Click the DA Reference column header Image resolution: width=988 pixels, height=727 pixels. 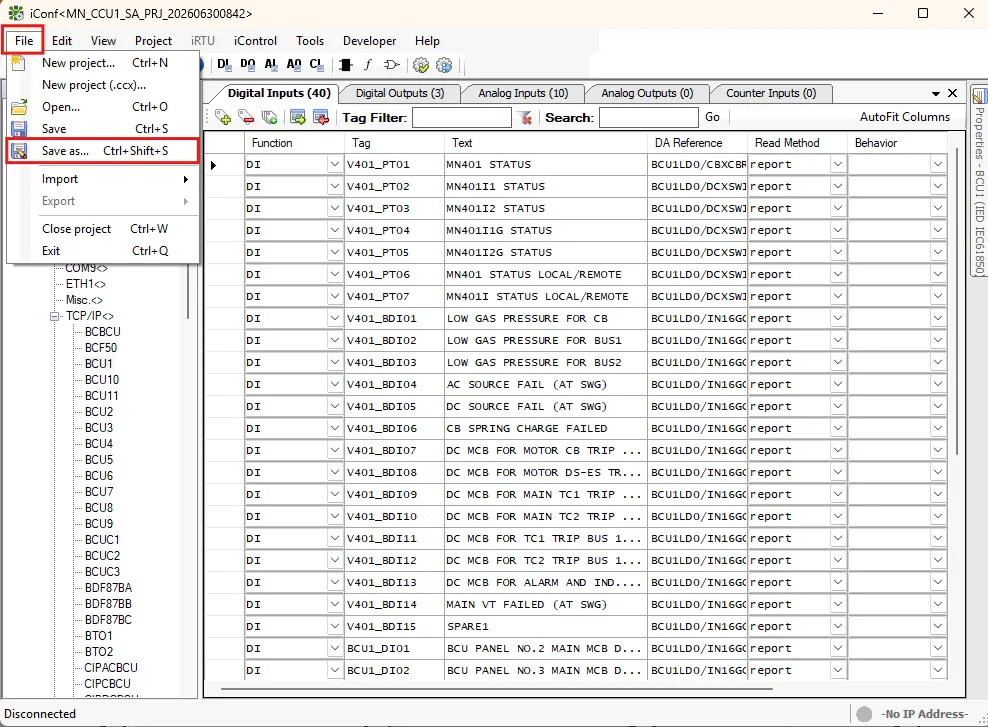click(x=697, y=143)
